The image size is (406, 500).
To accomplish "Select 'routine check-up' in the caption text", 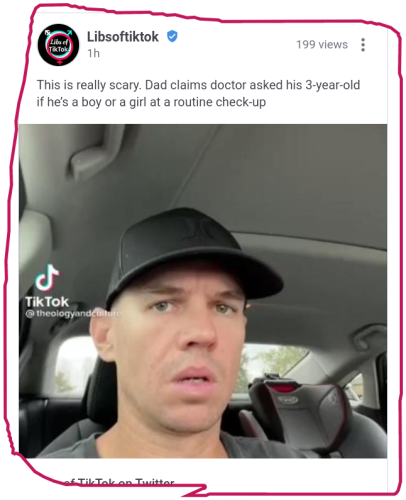I will pos(220,102).
